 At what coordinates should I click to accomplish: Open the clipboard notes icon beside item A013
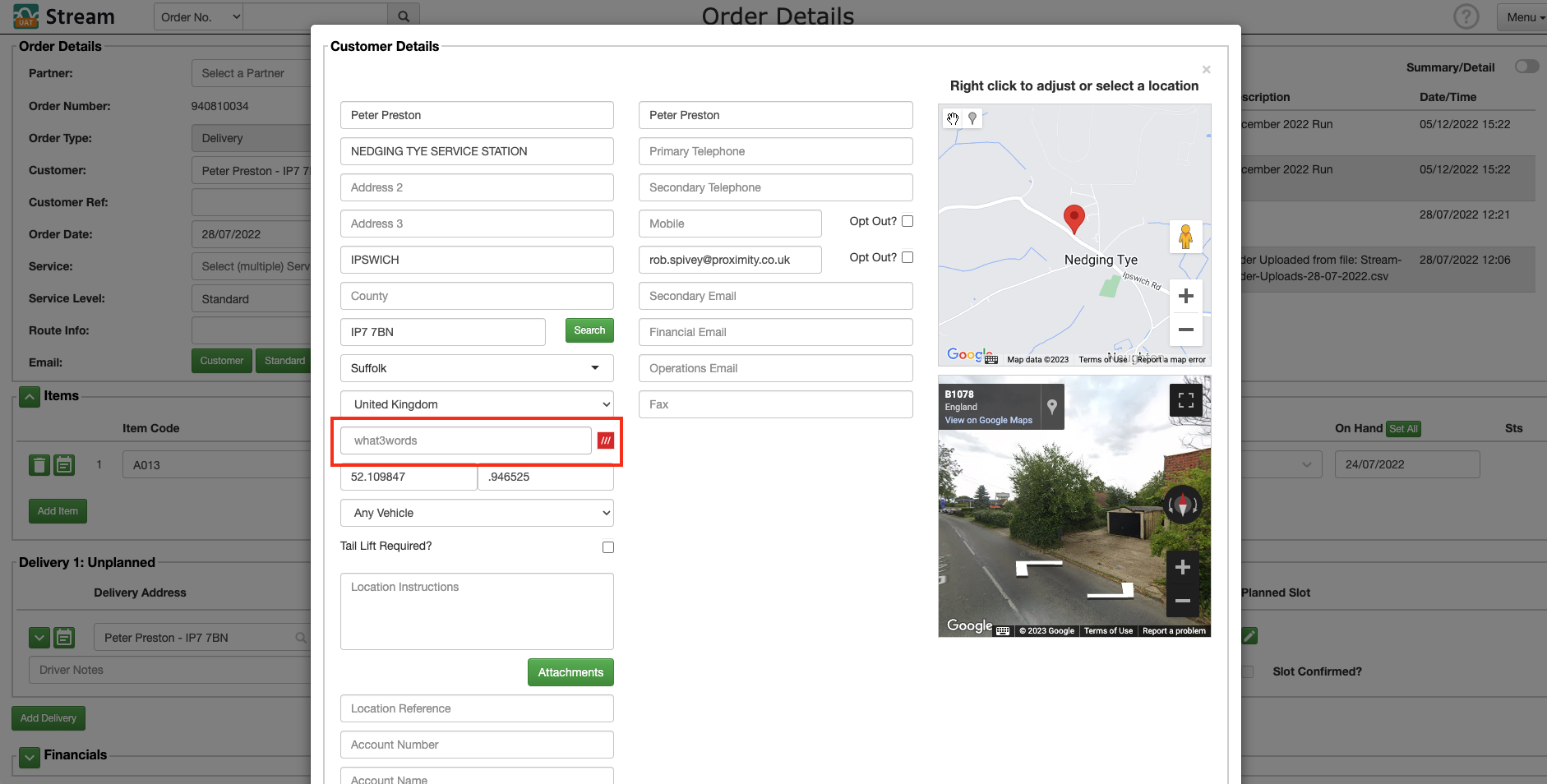click(64, 464)
